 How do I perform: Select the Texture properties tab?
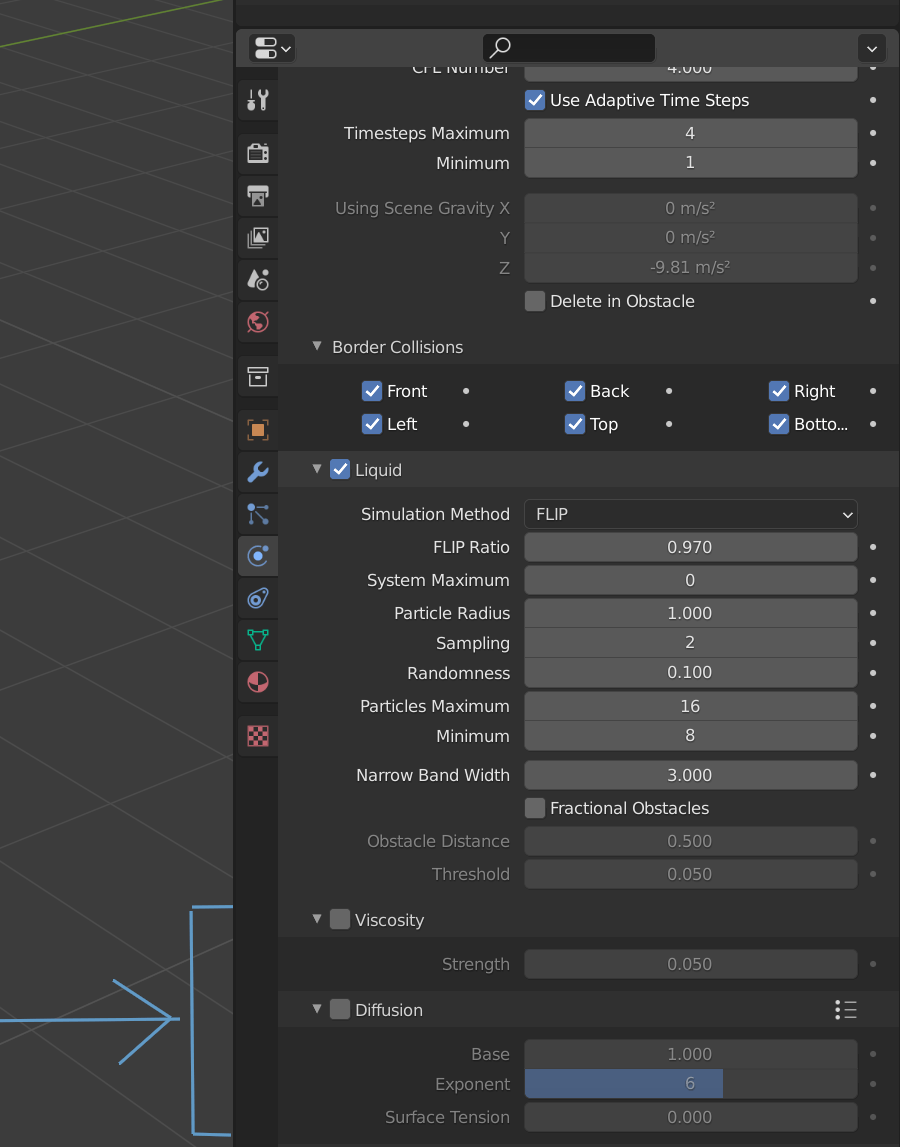coord(257,736)
